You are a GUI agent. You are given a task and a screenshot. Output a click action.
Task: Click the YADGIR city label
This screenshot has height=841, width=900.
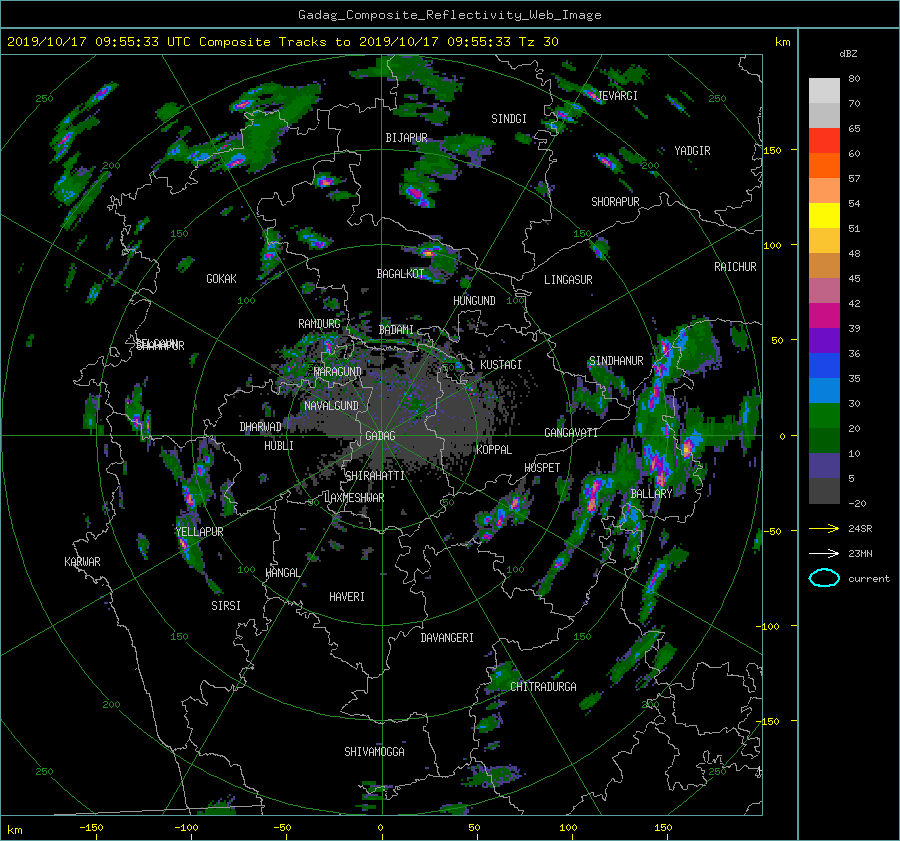(692, 151)
